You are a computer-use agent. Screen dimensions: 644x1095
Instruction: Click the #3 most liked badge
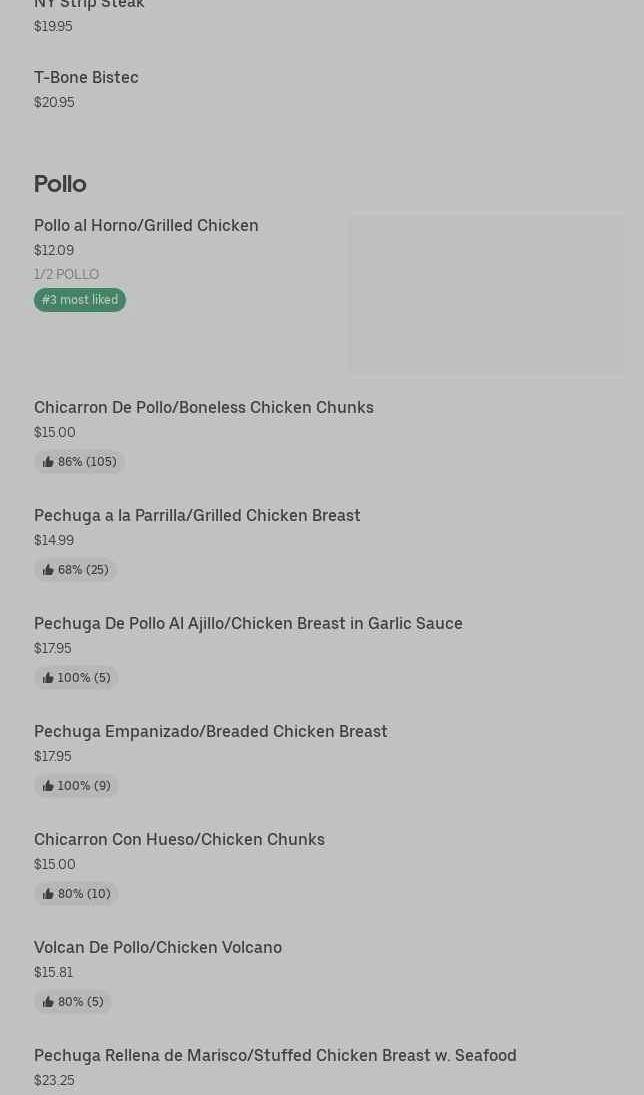[x=80, y=300]
